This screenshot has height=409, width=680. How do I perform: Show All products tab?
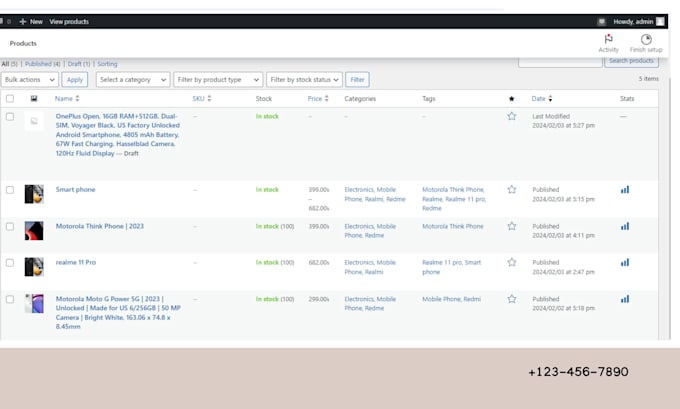coord(9,64)
